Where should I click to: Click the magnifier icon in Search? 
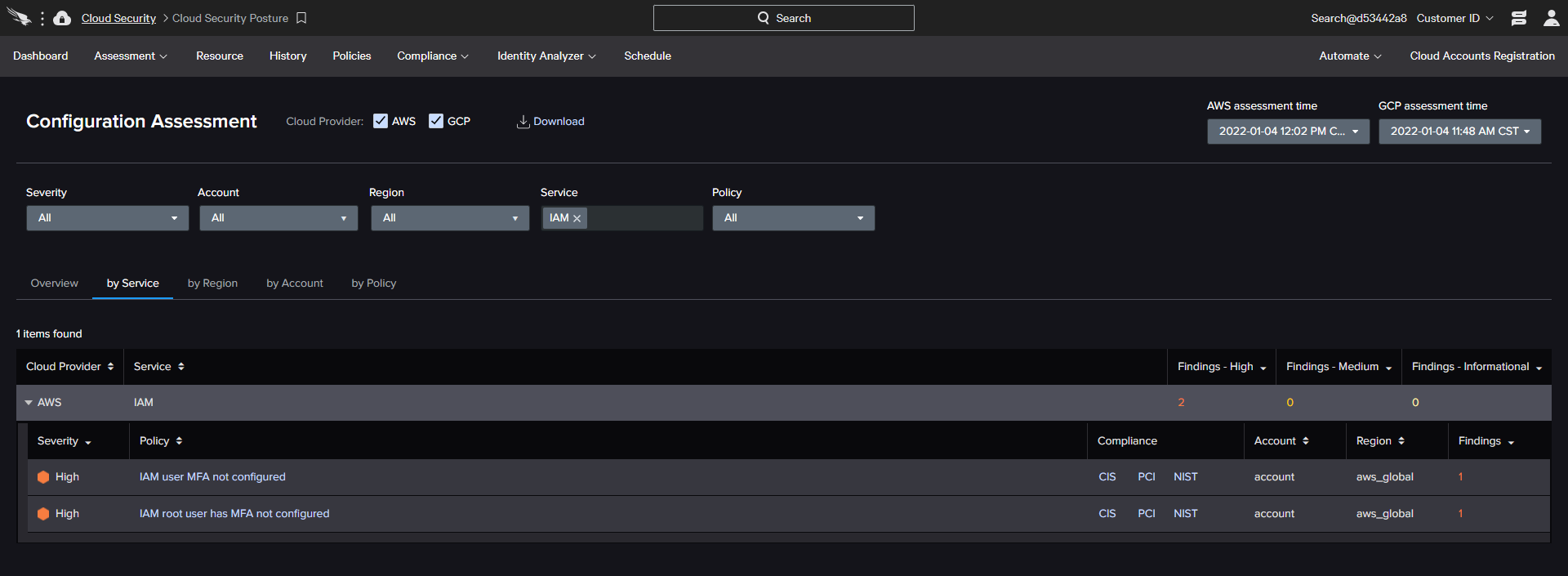[764, 18]
